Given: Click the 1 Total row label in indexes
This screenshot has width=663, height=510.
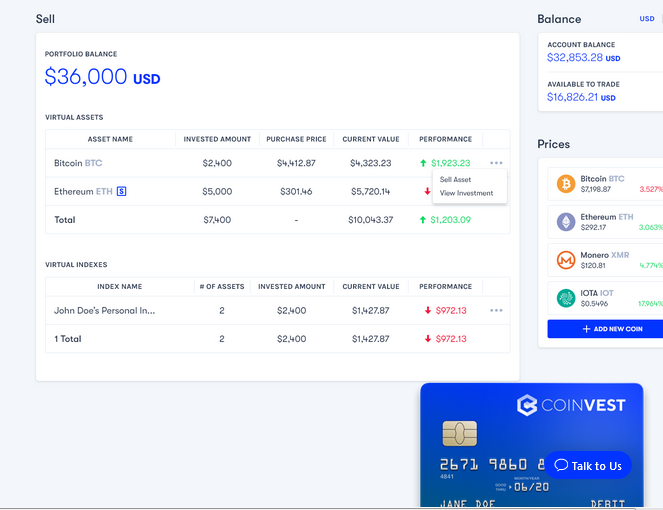Looking at the screenshot, I should pyautogui.click(x=68, y=339).
